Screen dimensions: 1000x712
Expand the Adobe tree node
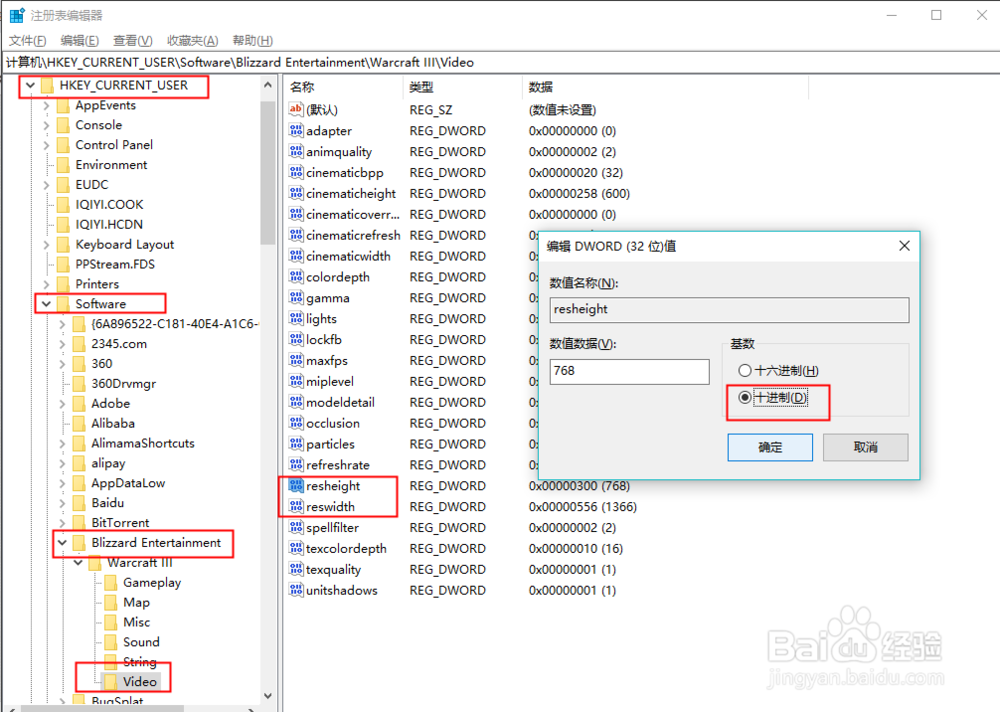click(62, 403)
